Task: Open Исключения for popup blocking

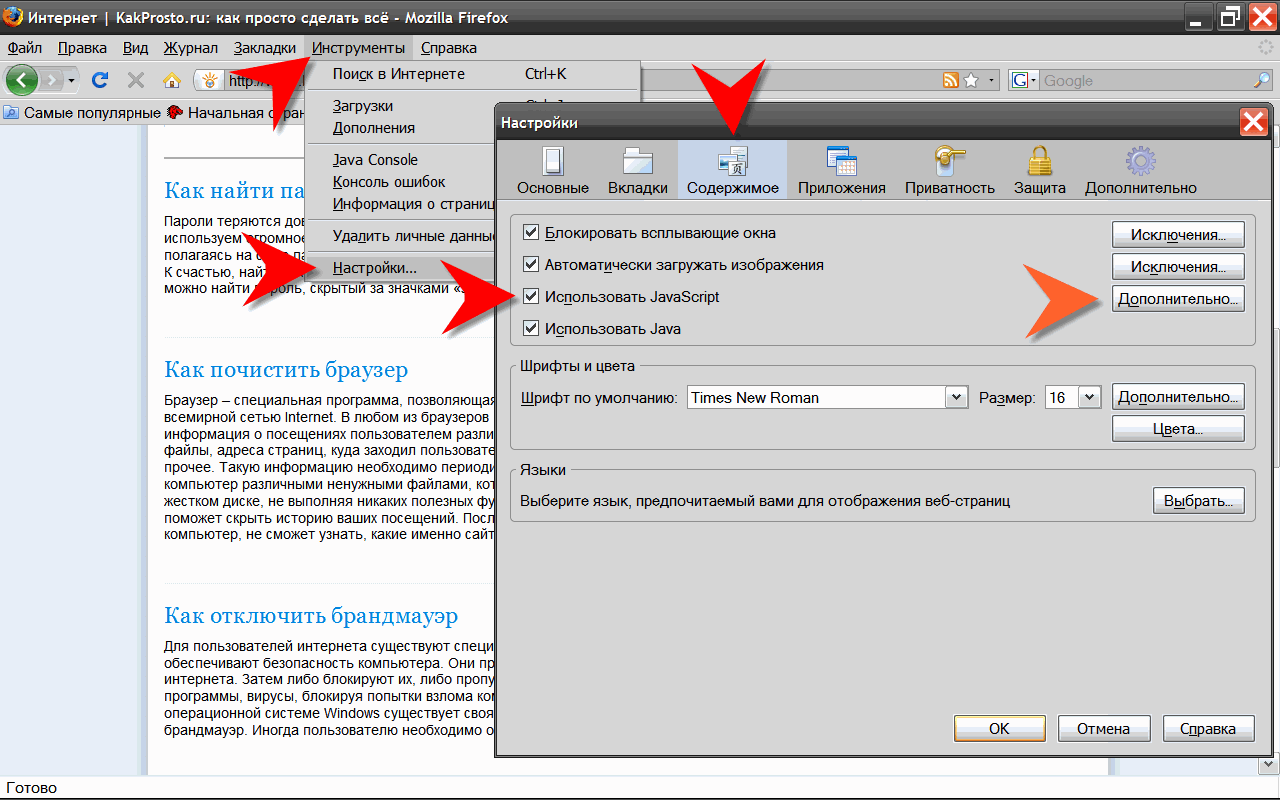Action: click(1178, 235)
